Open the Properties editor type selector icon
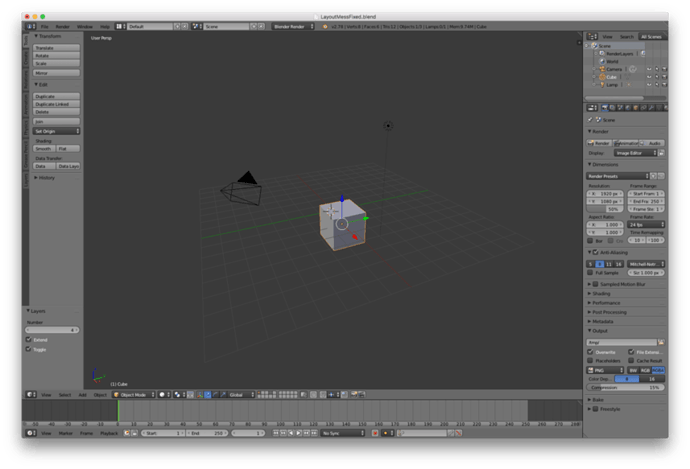The image size is (690, 469). point(593,108)
